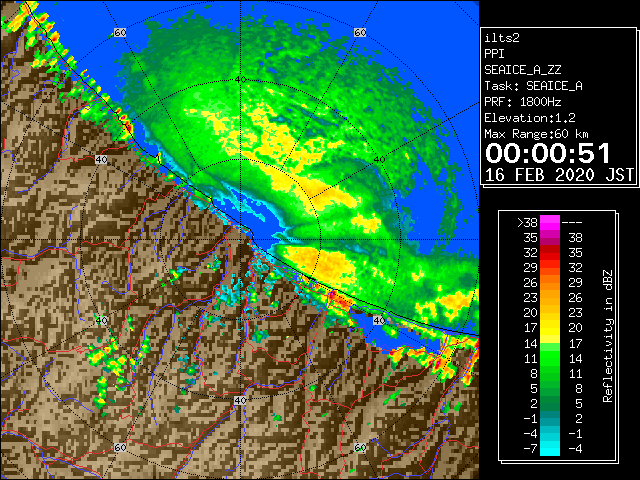Click the '>38' legend value
640x480 pixels.
point(527,222)
